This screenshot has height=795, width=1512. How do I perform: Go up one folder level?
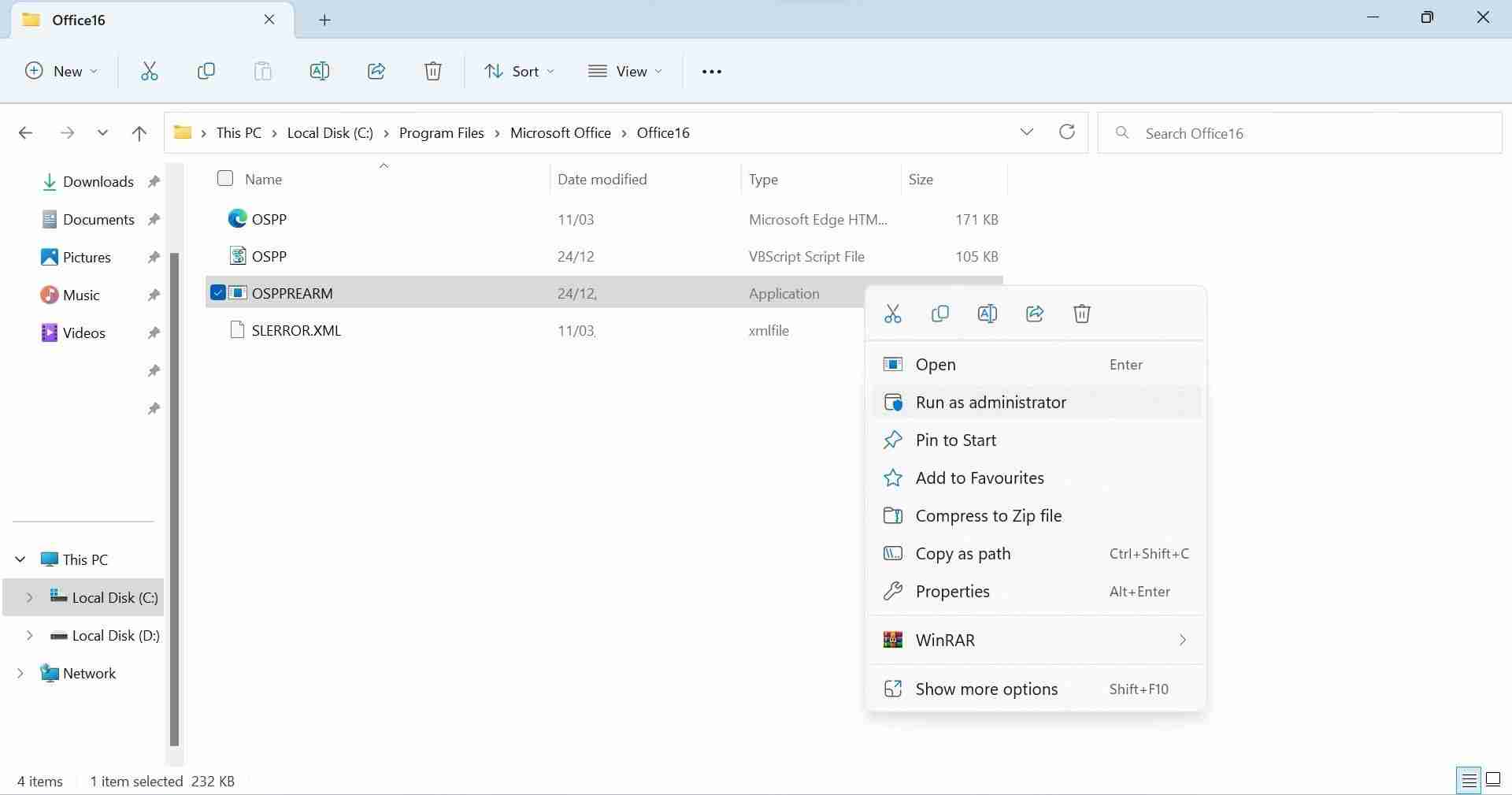coord(139,132)
